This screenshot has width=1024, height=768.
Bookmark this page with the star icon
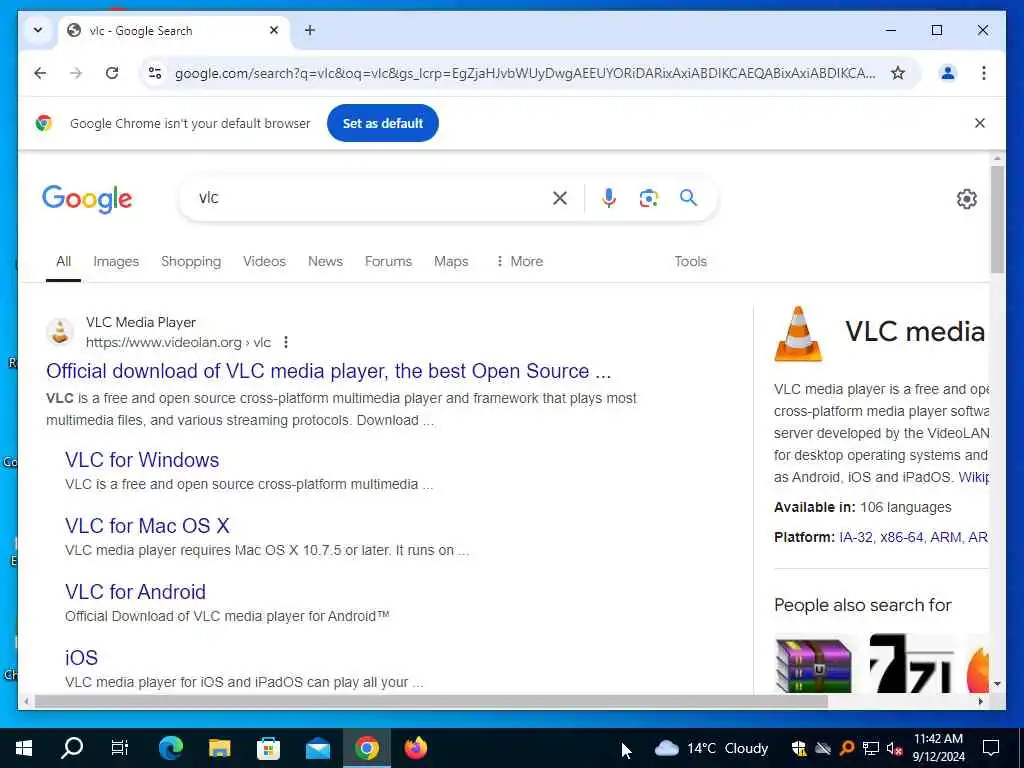coord(898,73)
